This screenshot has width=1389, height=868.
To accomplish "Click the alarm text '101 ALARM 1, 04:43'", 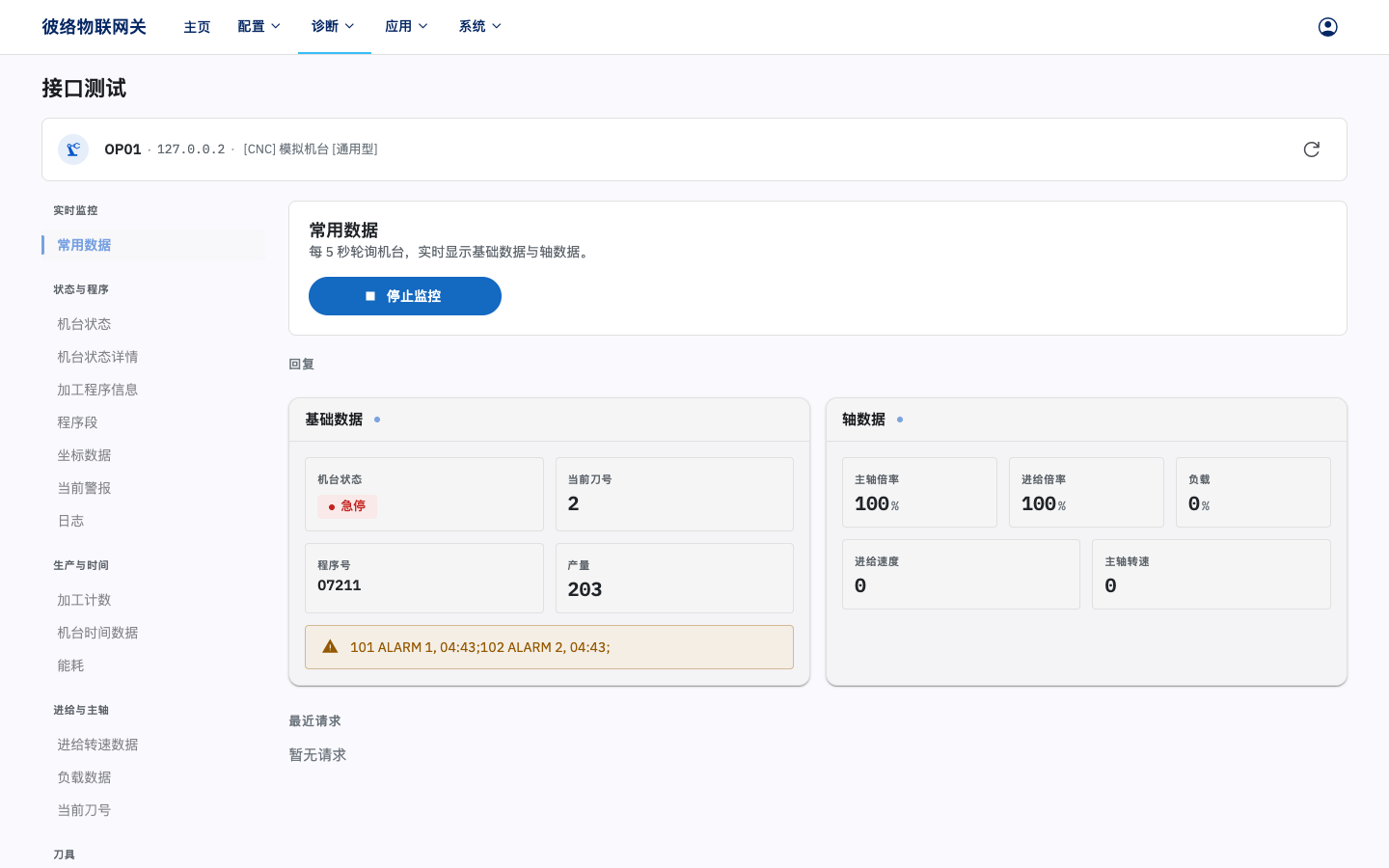I will point(413,647).
